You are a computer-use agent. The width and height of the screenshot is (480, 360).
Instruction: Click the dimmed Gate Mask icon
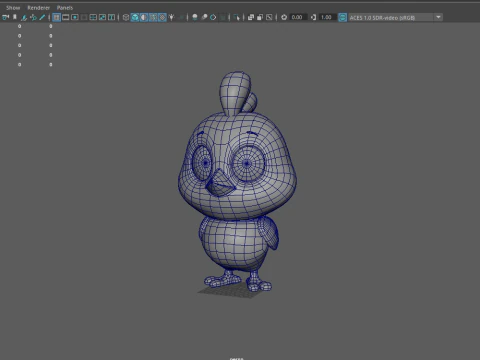tap(84, 17)
